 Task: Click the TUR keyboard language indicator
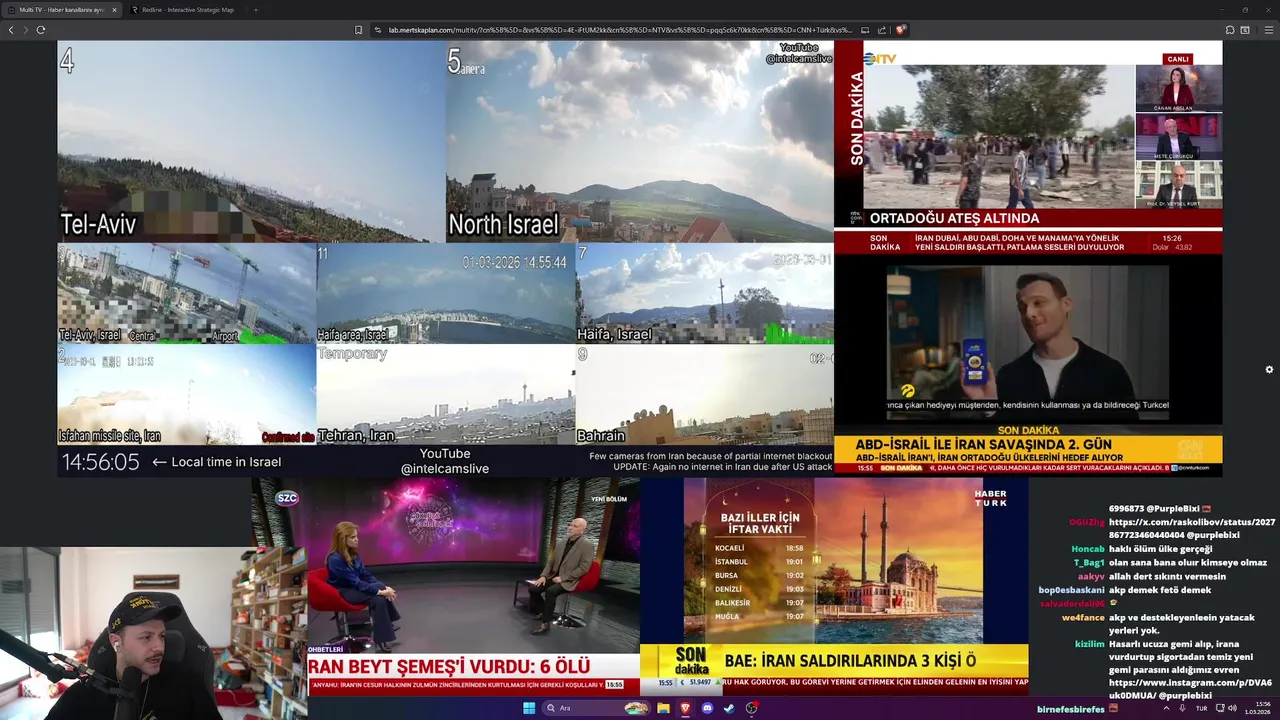[1201, 708]
